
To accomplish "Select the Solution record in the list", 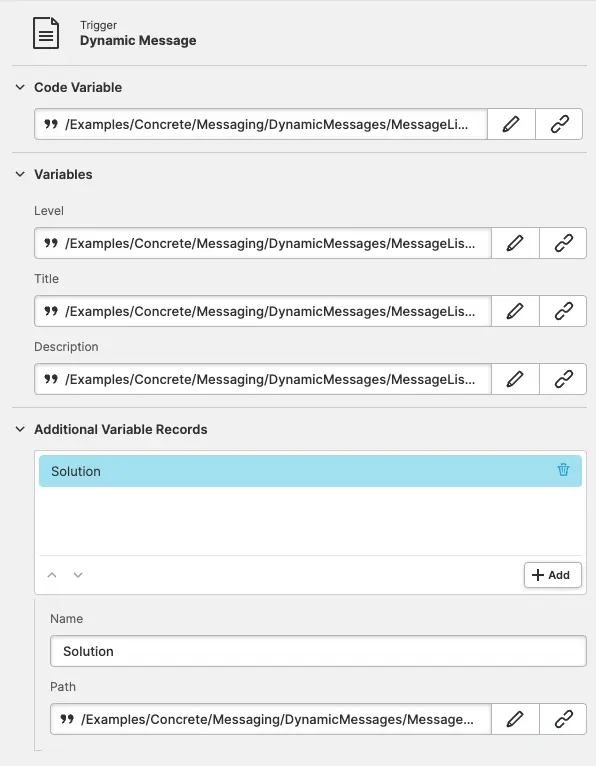I will tap(310, 471).
